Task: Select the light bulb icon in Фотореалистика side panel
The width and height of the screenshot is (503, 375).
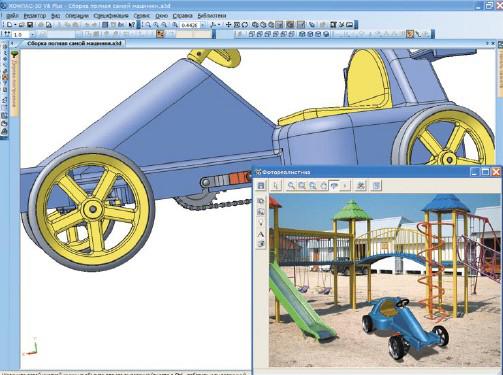Action: pos(261,222)
